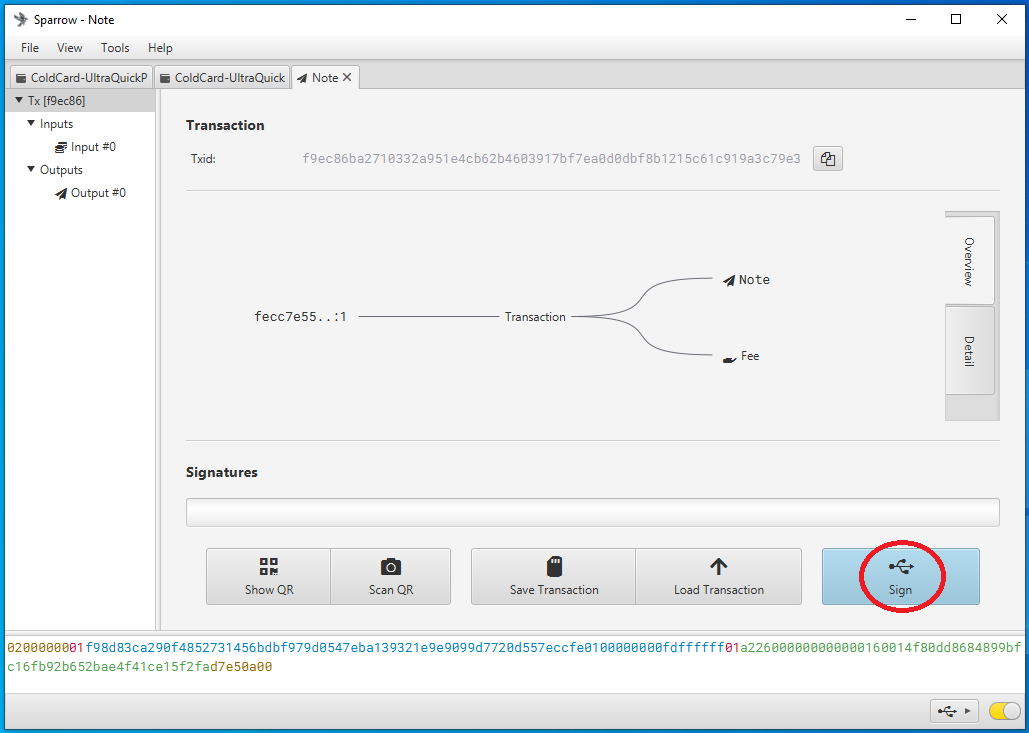1029x733 pixels.
Task: Click the fecc7e55..:1 input label
Action: pyautogui.click(x=301, y=316)
